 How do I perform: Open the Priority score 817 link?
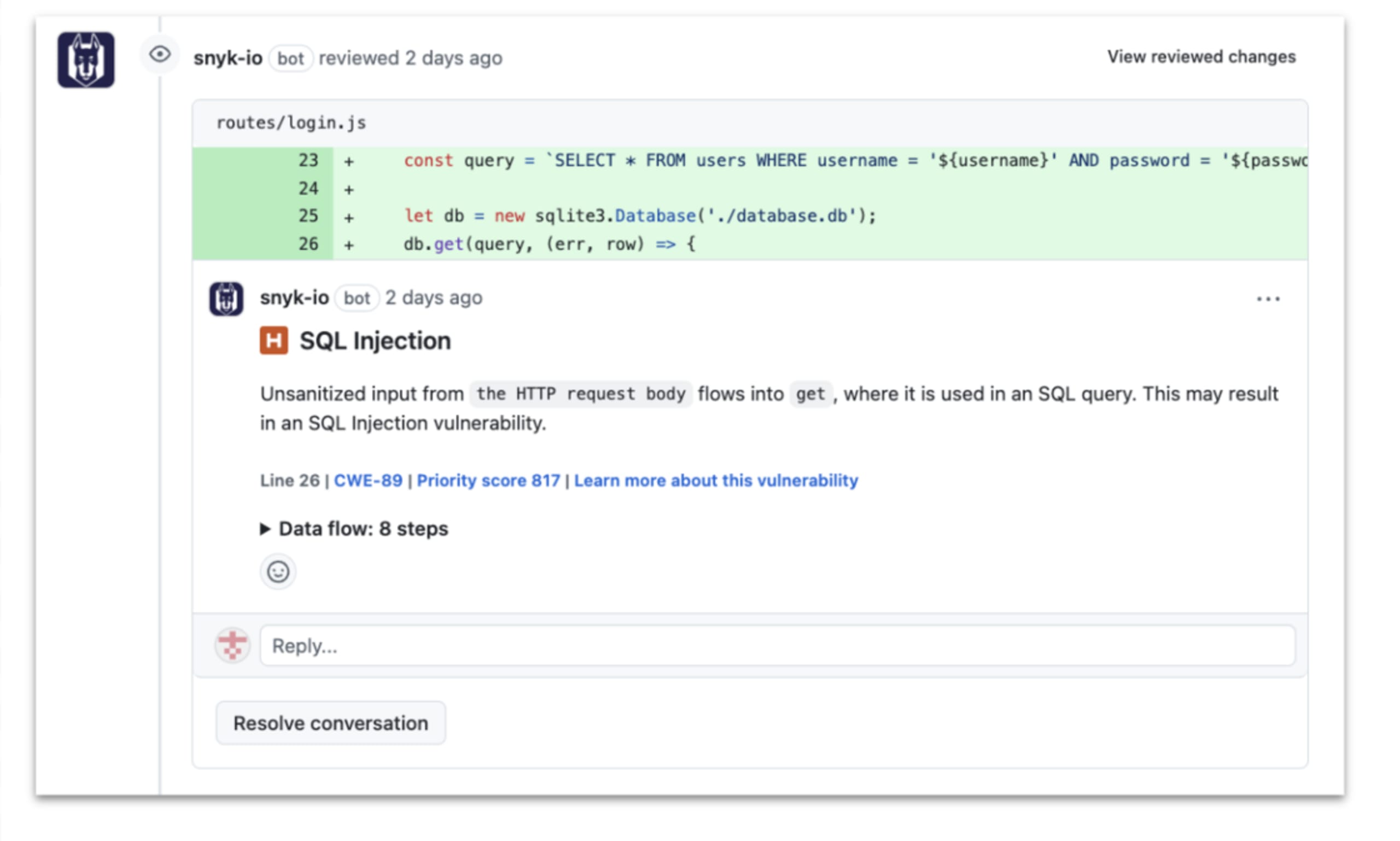(x=488, y=481)
